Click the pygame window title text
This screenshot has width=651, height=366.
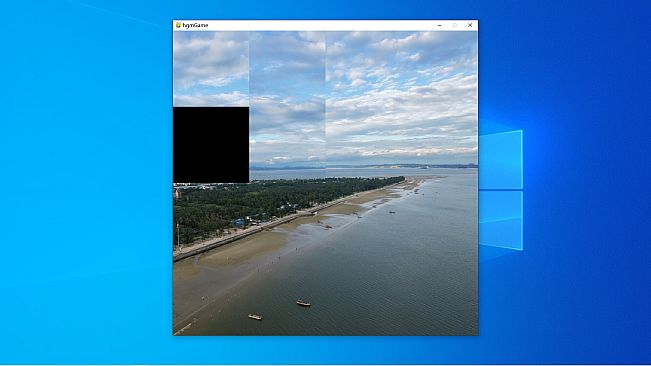click(x=195, y=25)
